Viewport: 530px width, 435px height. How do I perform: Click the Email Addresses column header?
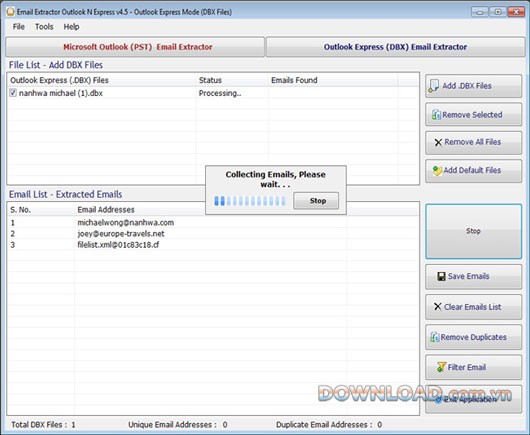click(x=210, y=210)
